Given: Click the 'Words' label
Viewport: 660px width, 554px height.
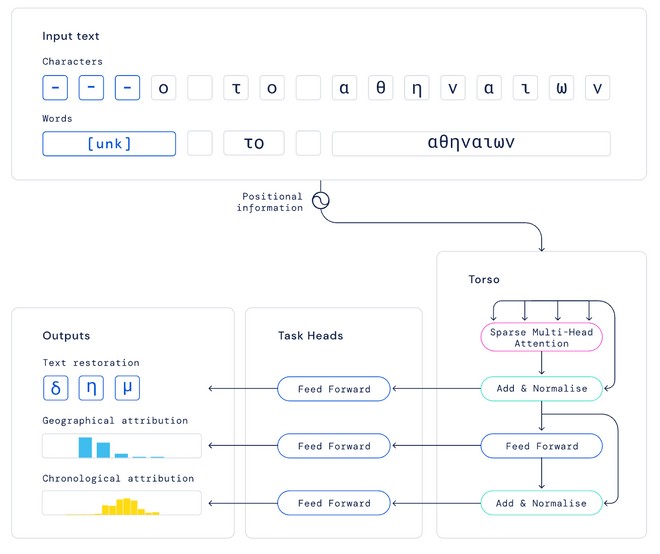Looking at the screenshot, I should point(57,118).
